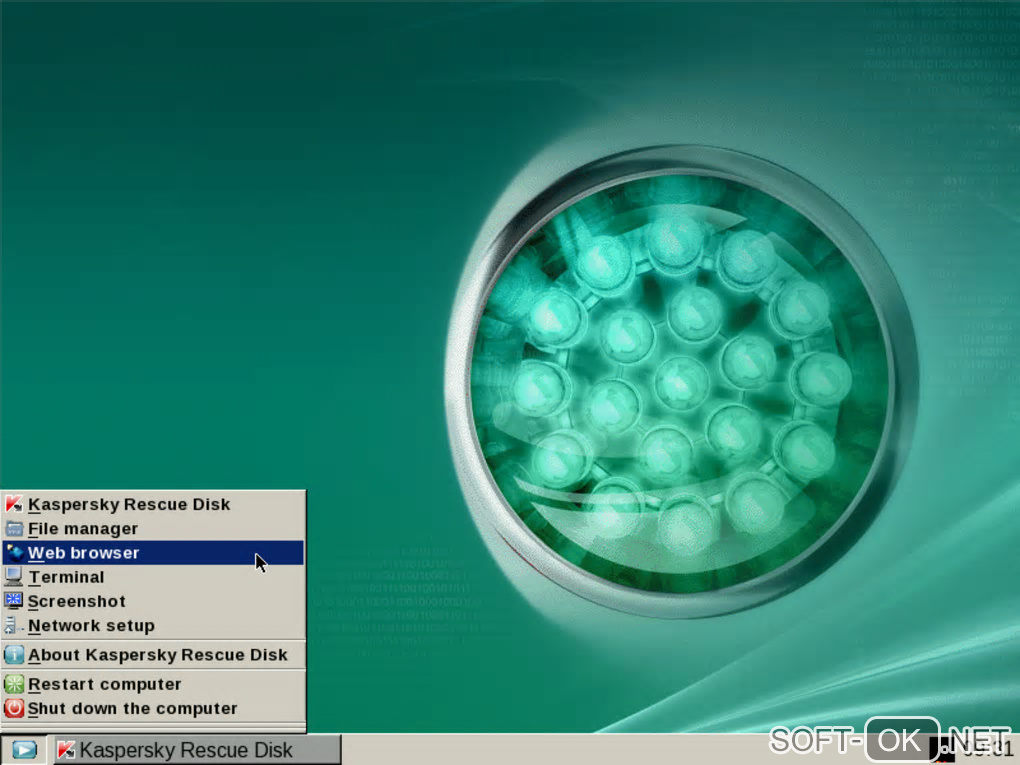This screenshot has width=1020, height=765.
Task: Click the red Kaspersky K menu icon
Action: click(x=14, y=504)
